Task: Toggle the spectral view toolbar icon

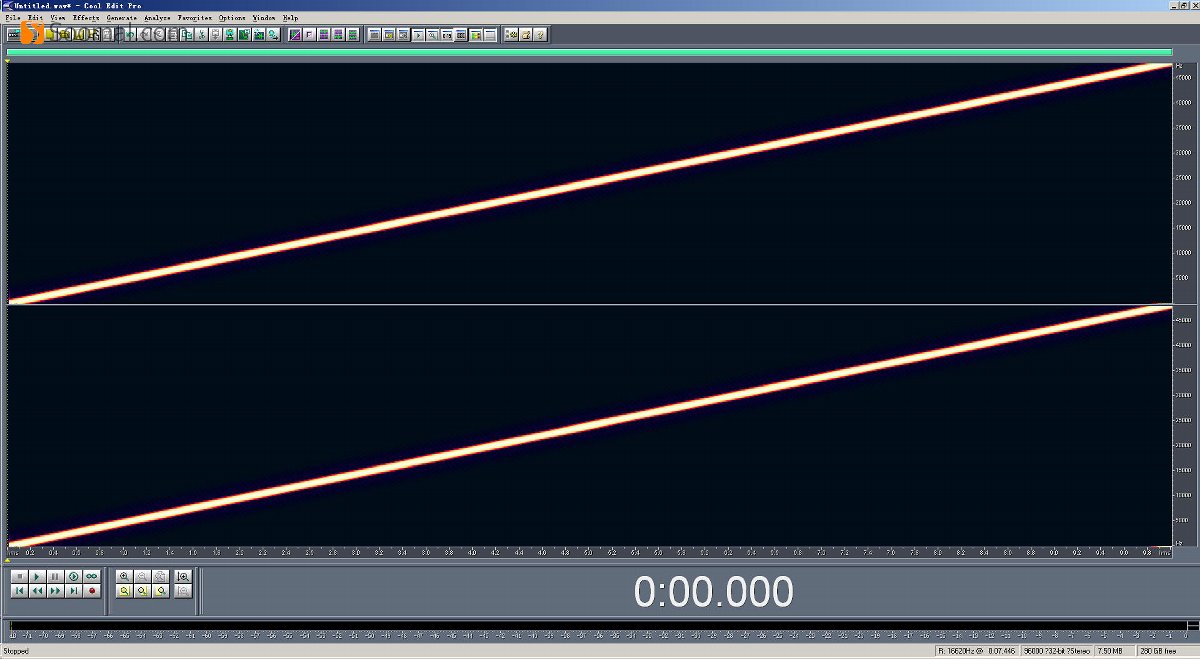Action: click(x=295, y=34)
